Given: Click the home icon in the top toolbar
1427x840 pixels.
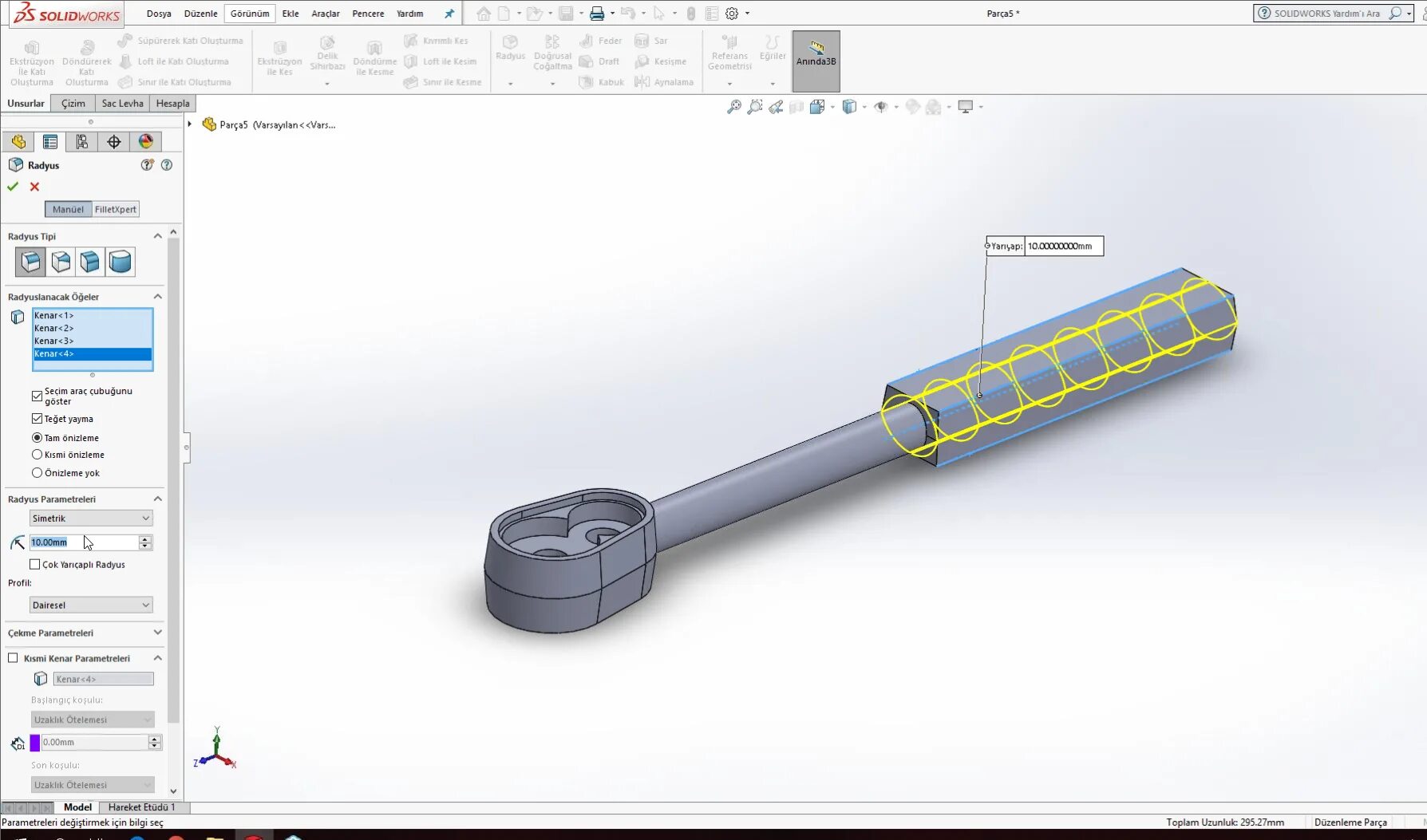Looking at the screenshot, I should (x=484, y=14).
